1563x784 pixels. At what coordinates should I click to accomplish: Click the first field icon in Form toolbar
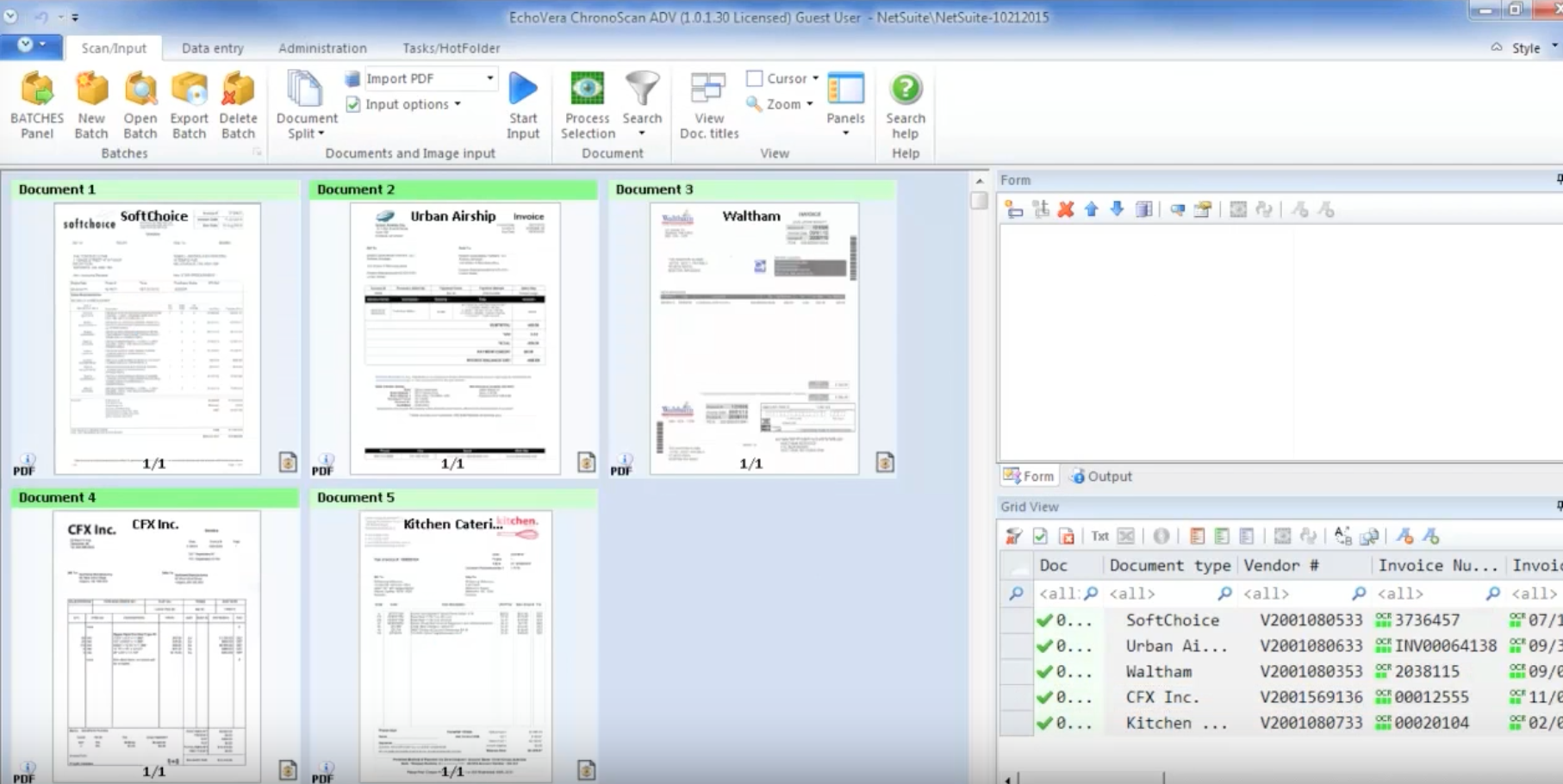(x=1014, y=209)
